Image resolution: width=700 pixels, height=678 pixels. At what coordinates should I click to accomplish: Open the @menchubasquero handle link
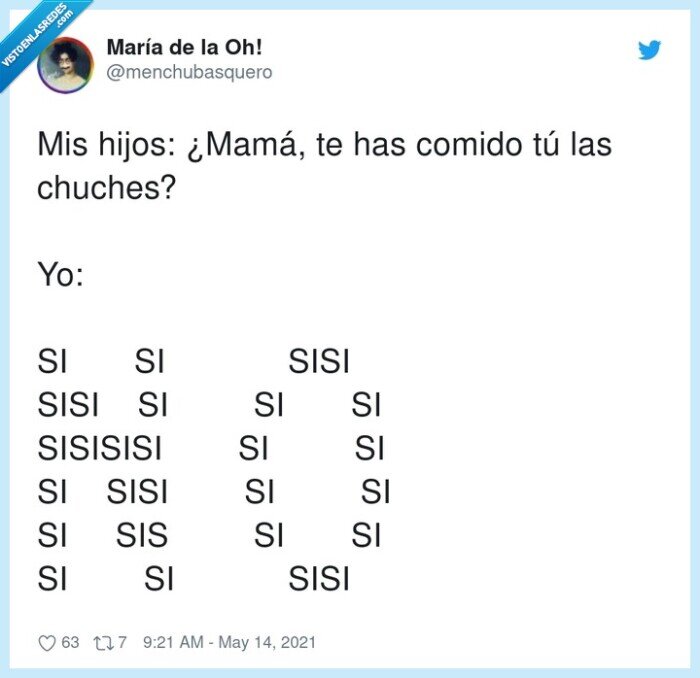point(188,72)
